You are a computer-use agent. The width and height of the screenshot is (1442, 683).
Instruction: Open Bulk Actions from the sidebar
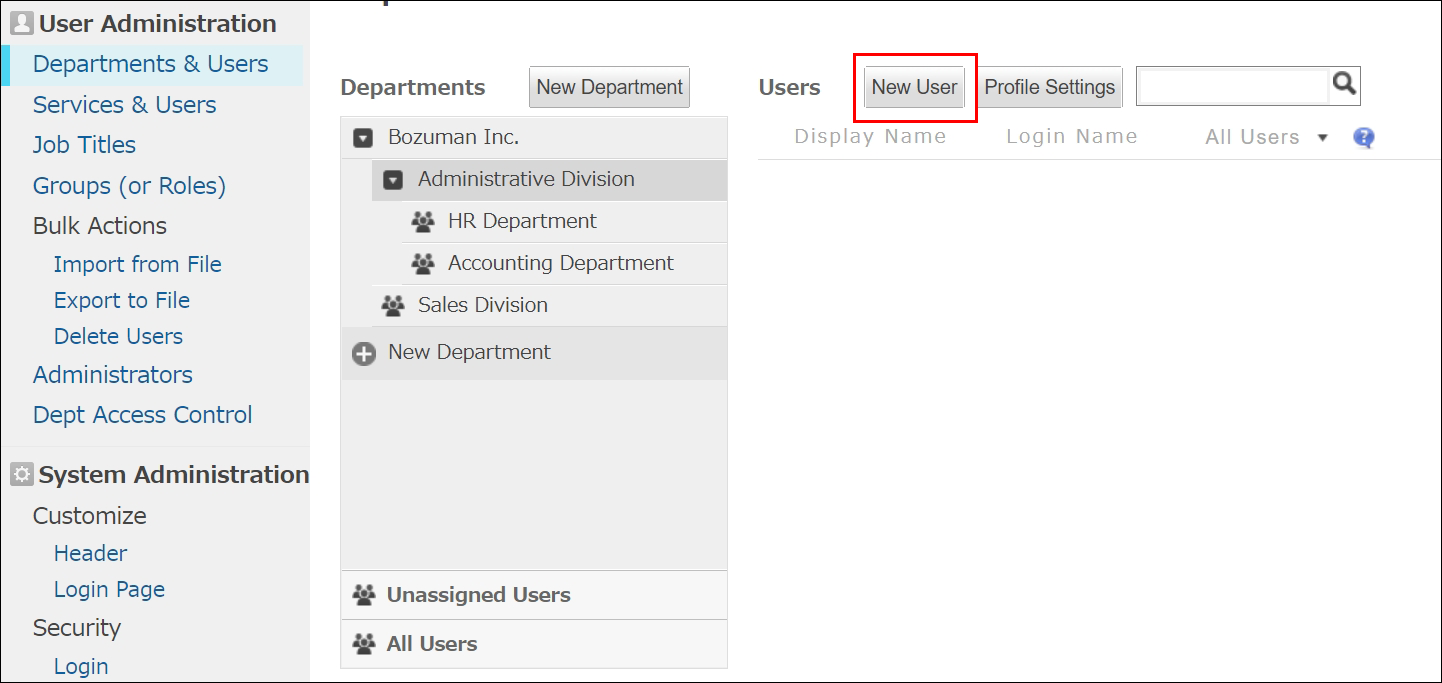point(99,225)
